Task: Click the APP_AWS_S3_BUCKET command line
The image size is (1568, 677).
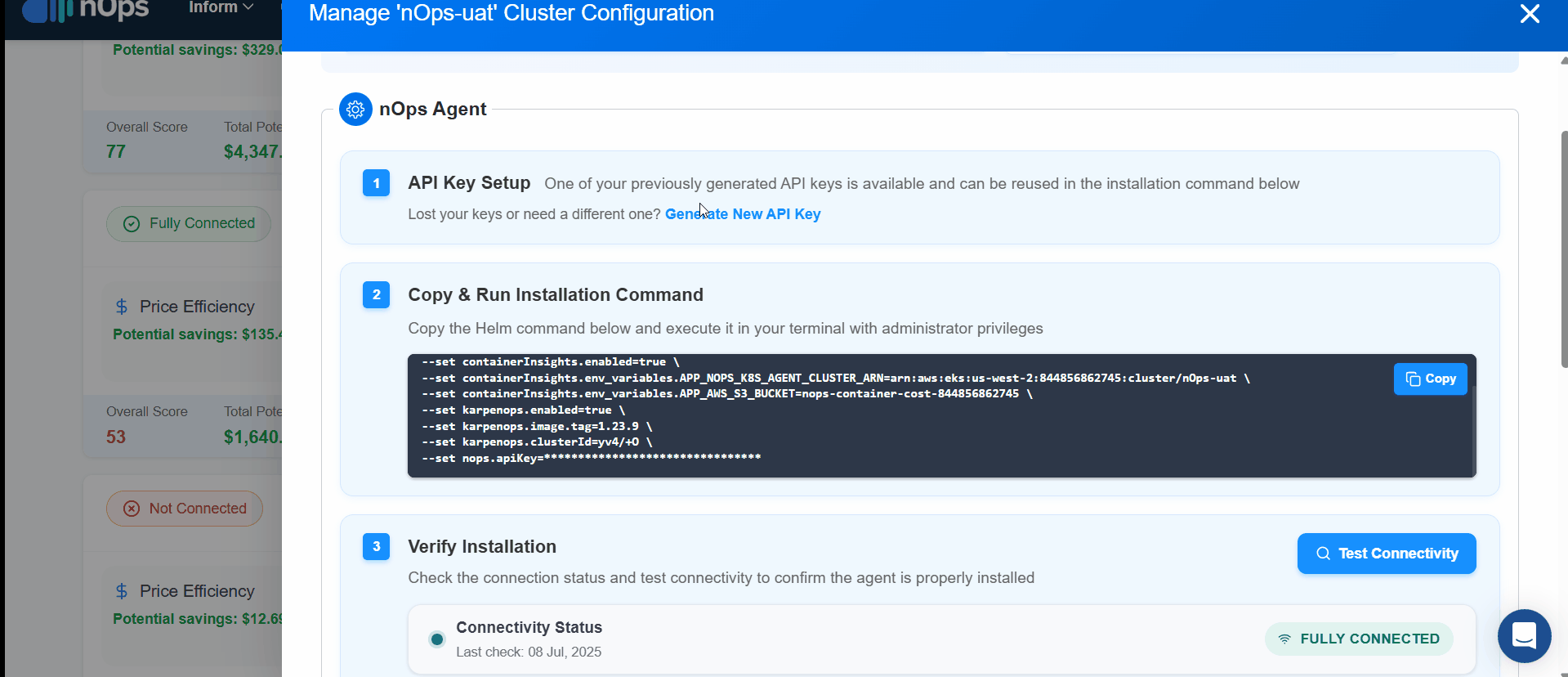Action: coord(727,394)
